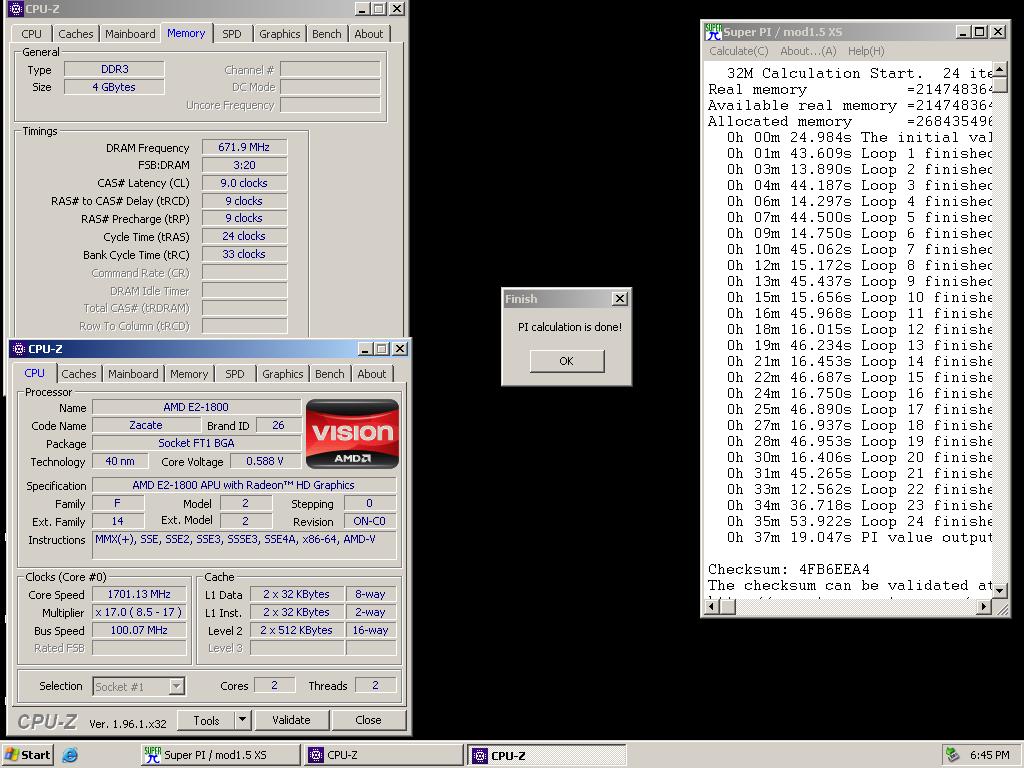Click the CAS# Latency value 9.0 clocks

pyautogui.click(x=244, y=184)
